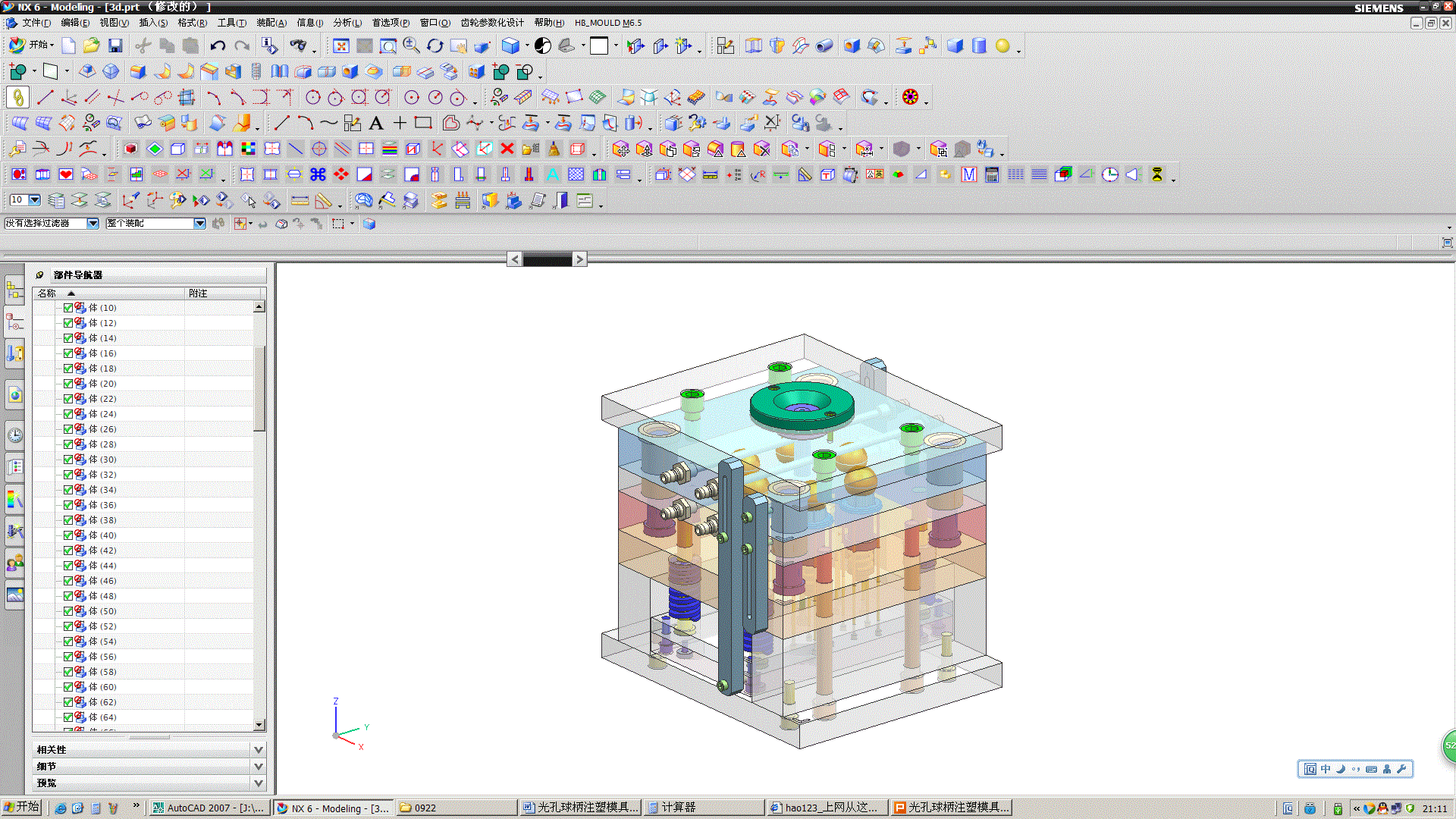Toggle checkbox for 体 (30)
The image size is (1456, 819).
pos(68,460)
